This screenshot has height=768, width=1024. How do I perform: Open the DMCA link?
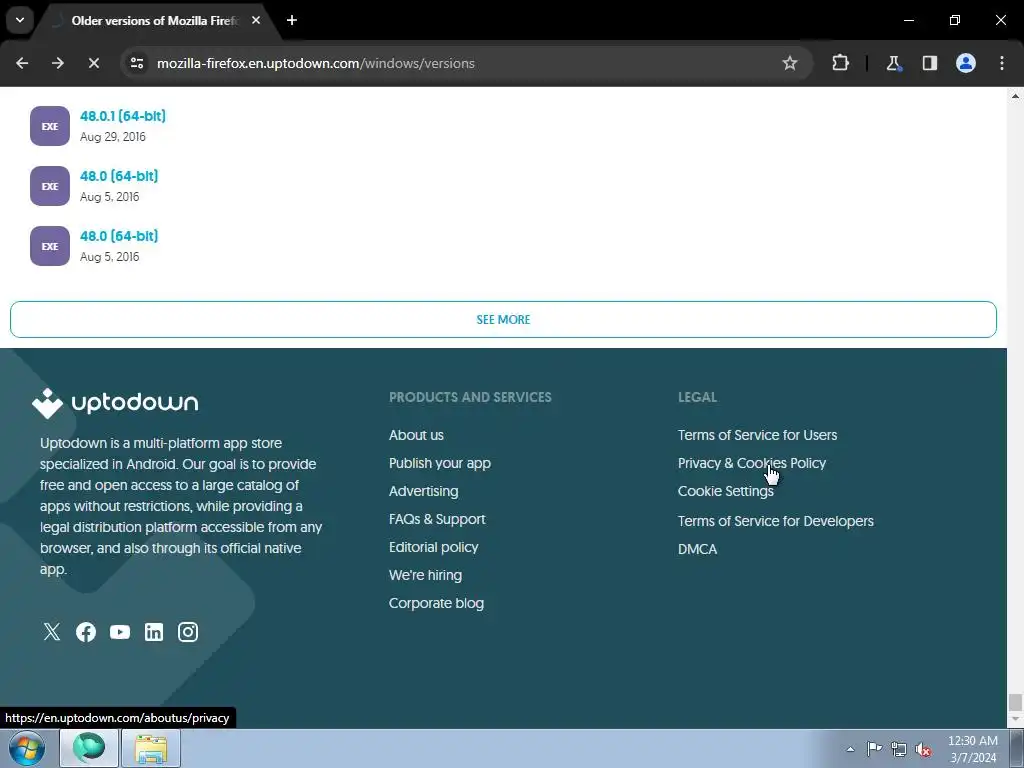point(697,549)
